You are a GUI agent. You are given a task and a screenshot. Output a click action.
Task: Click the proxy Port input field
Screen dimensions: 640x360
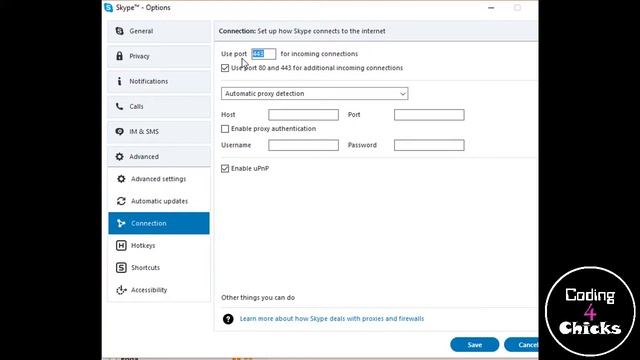(x=429, y=115)
